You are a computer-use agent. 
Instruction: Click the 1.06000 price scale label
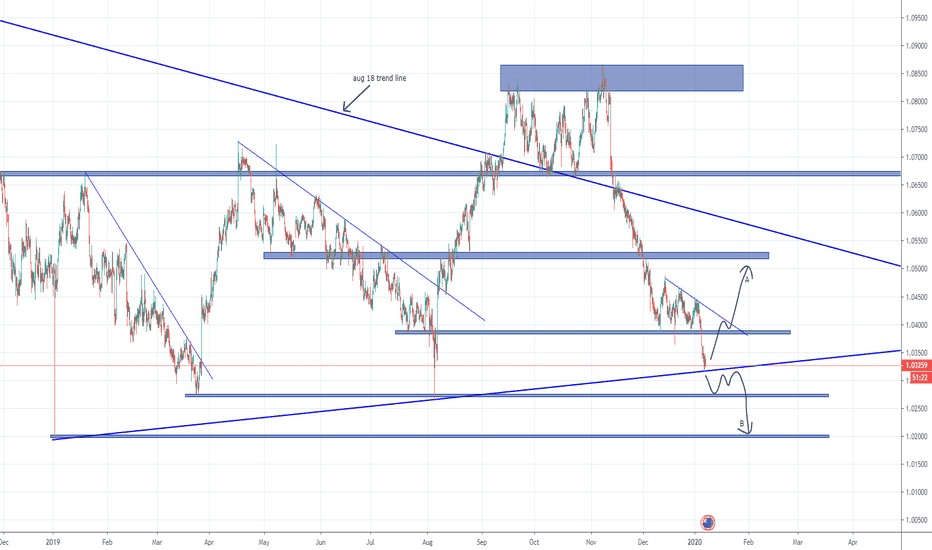click(x=917, y=213)
